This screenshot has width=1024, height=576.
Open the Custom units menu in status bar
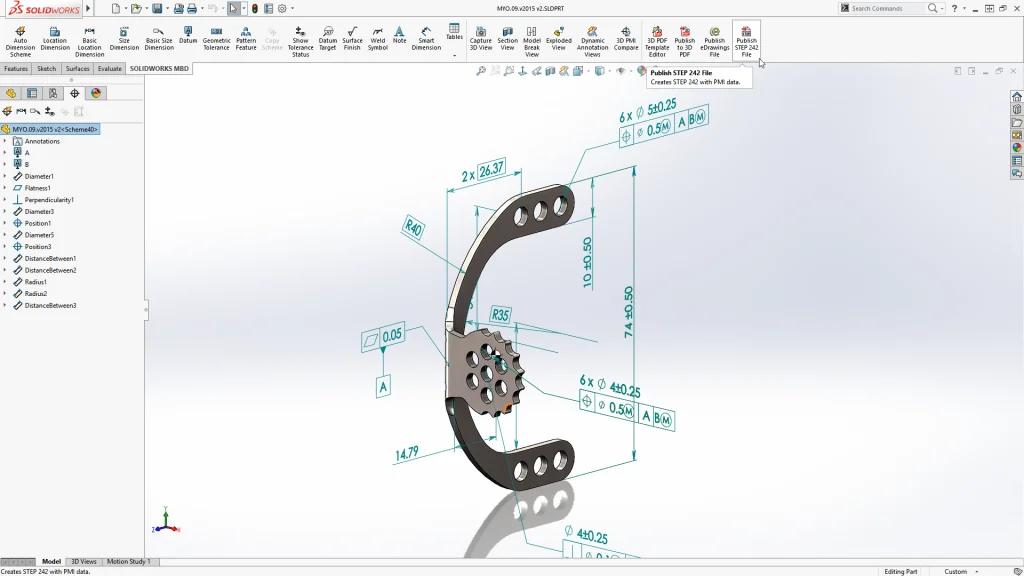pos(960,571)
